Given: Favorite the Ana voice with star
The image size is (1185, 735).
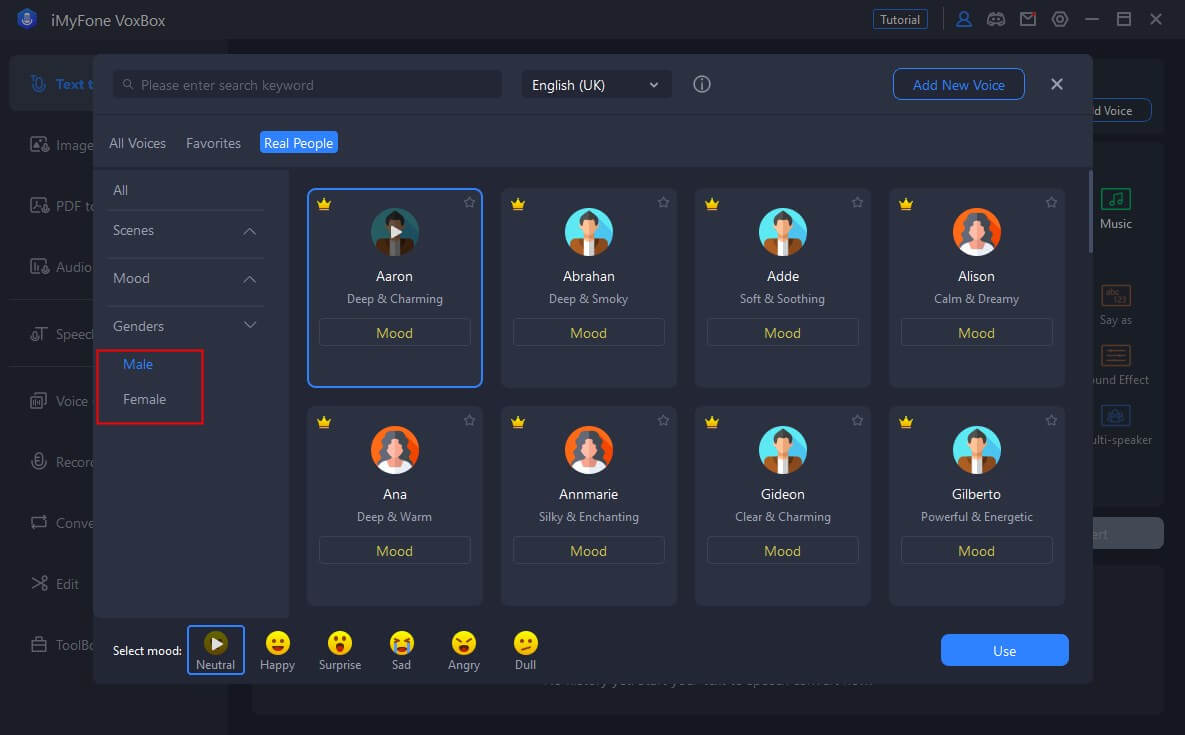Looking at the screenshot, I should [x=469, y=421].
